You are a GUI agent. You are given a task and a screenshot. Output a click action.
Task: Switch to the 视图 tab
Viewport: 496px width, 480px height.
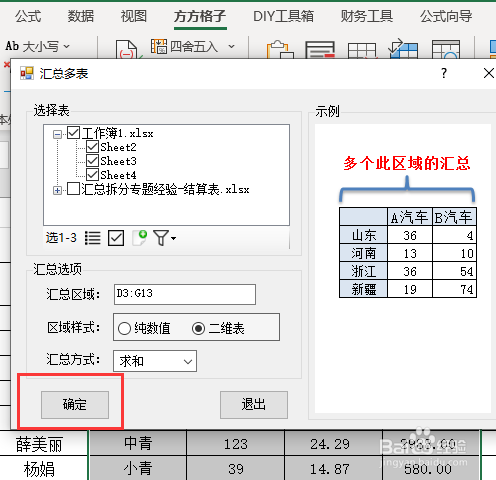tap(134, 16)
